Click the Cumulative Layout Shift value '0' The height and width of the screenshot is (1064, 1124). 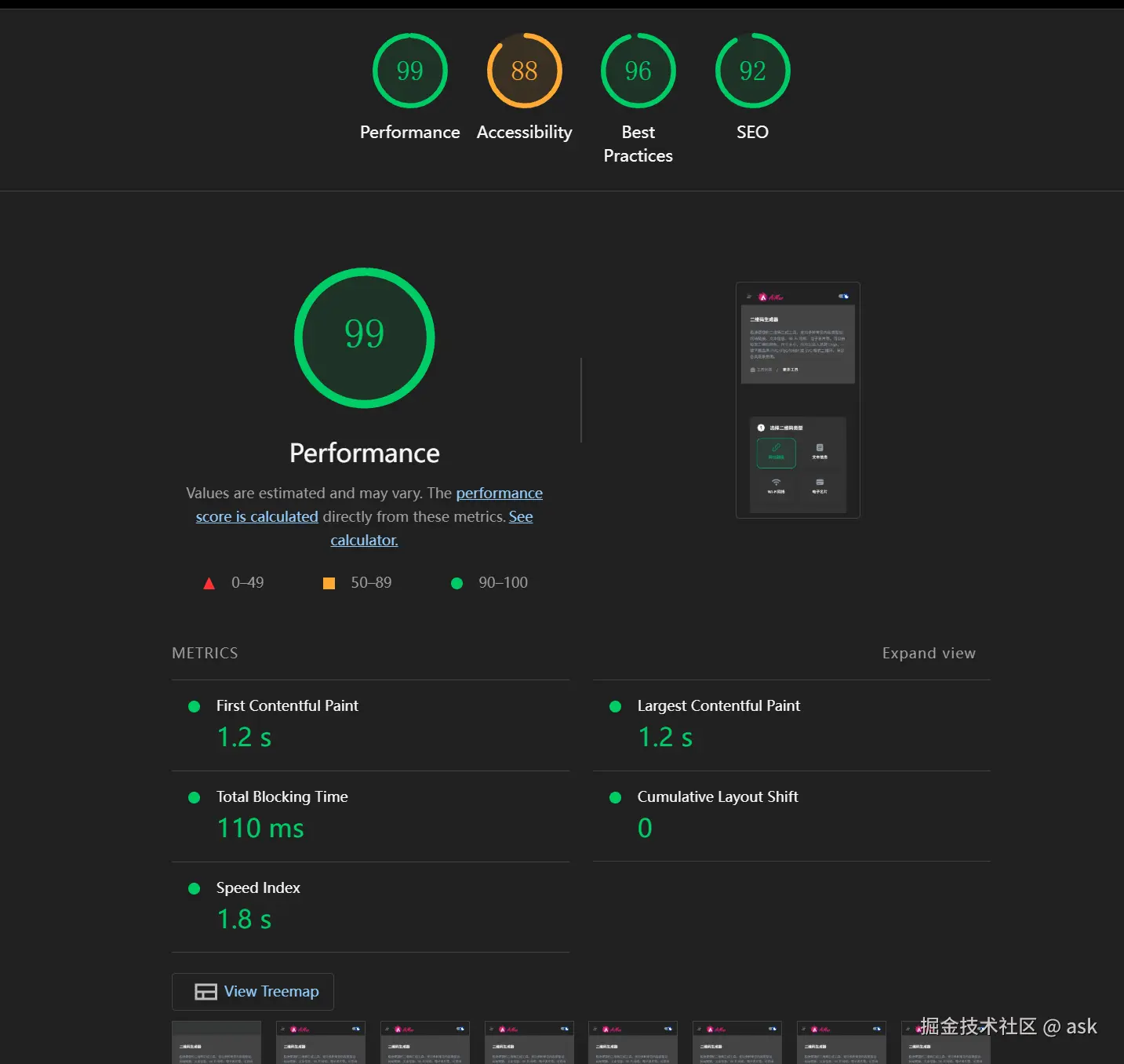(x=645, y=828)
